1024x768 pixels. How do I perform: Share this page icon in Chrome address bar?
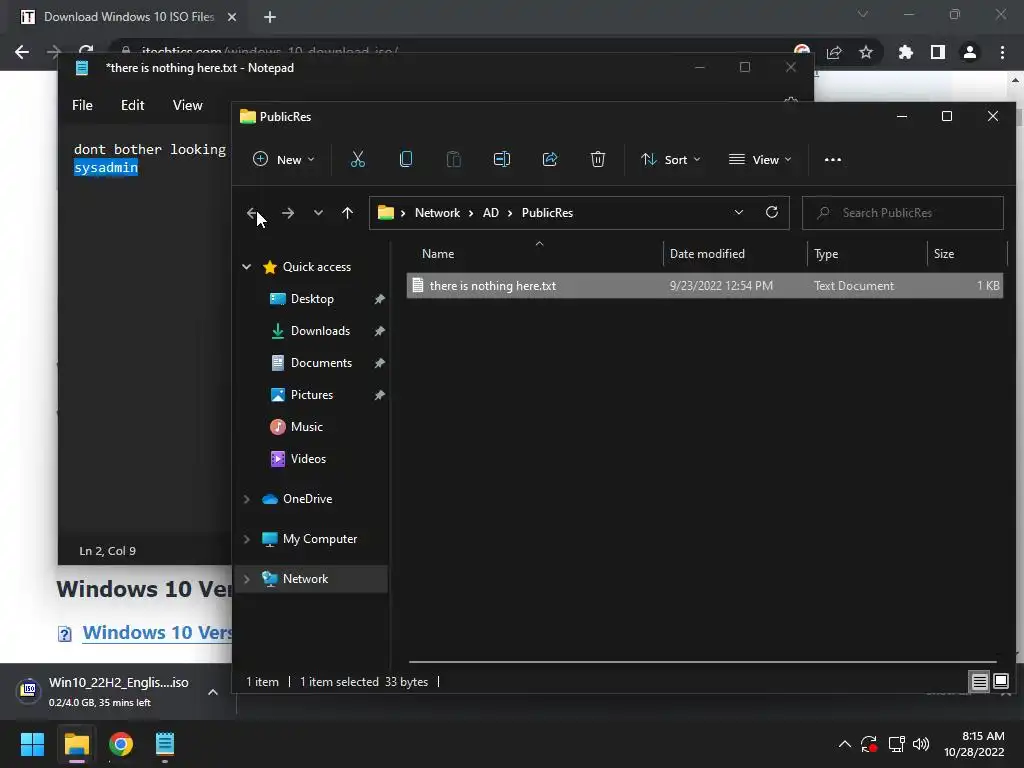point(834,52)
